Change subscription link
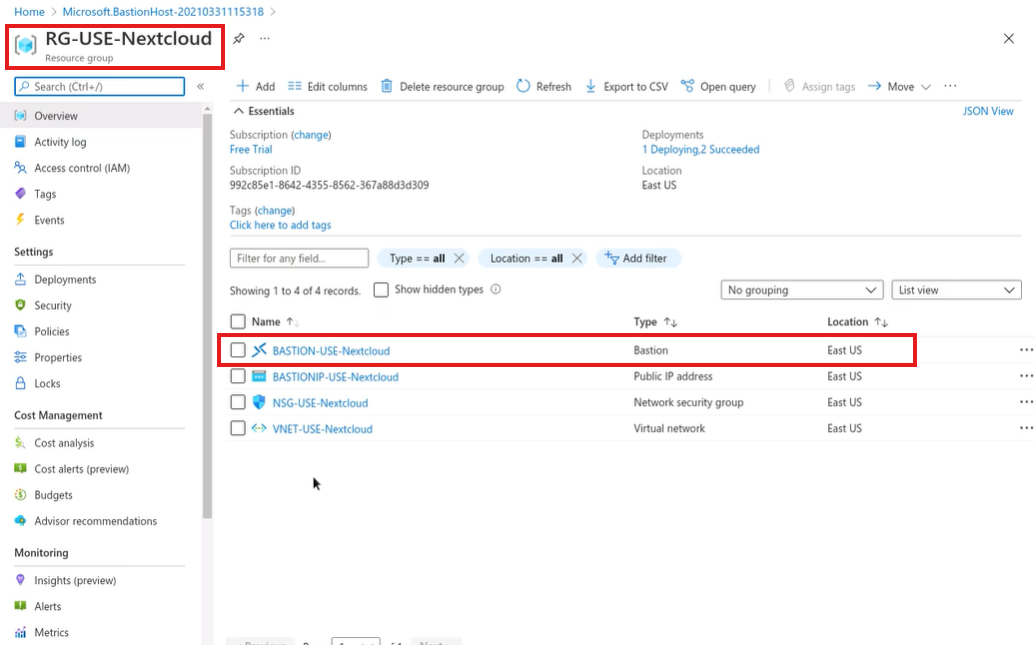Screen dimensions: 1034x645 coord(311,135)
